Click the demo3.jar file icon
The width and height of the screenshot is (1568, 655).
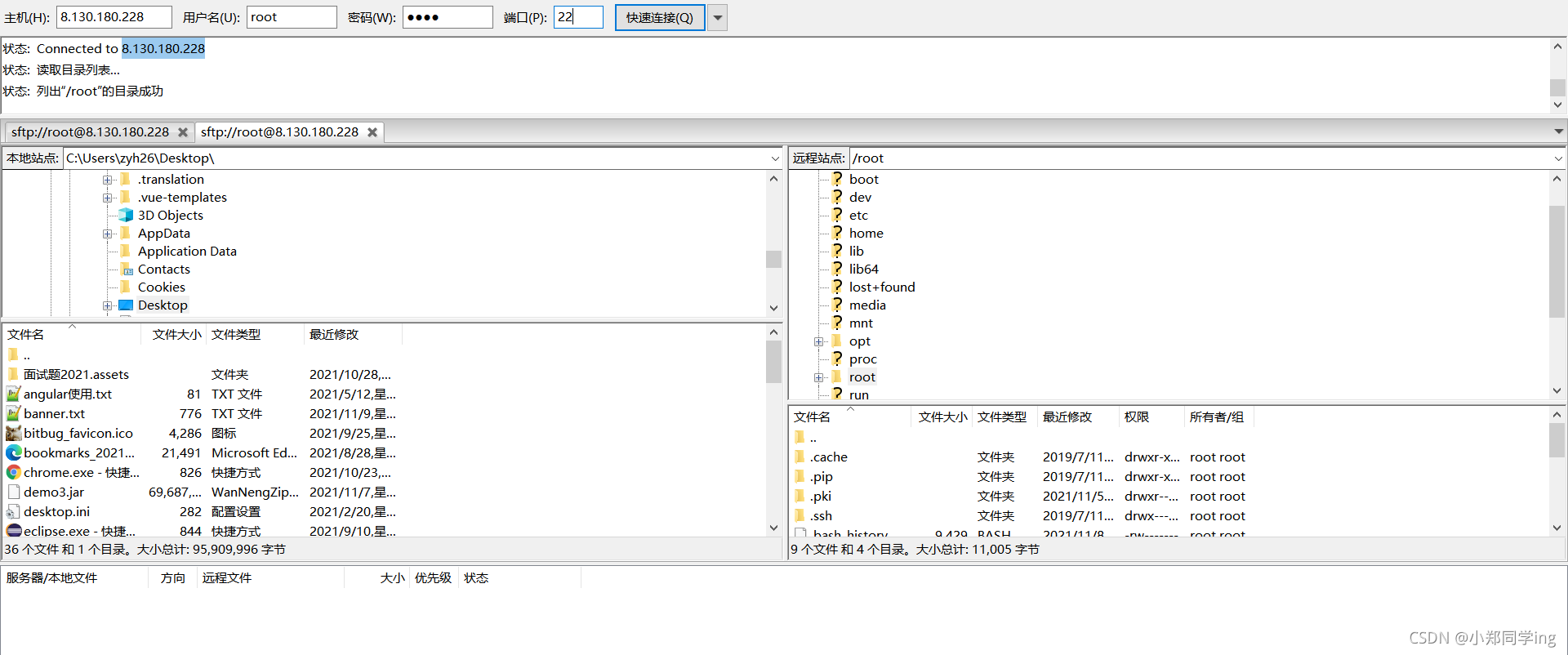[14, 492]
